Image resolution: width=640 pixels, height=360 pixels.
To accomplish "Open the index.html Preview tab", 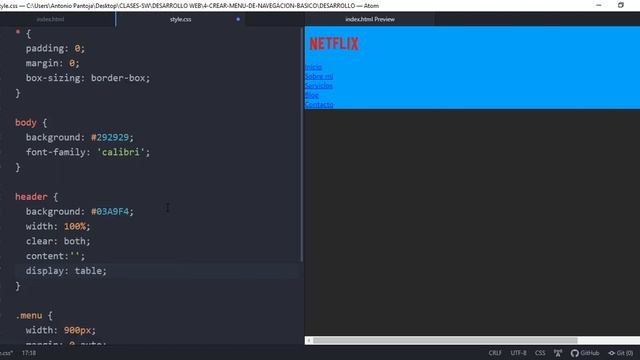I will click(370, 19).
